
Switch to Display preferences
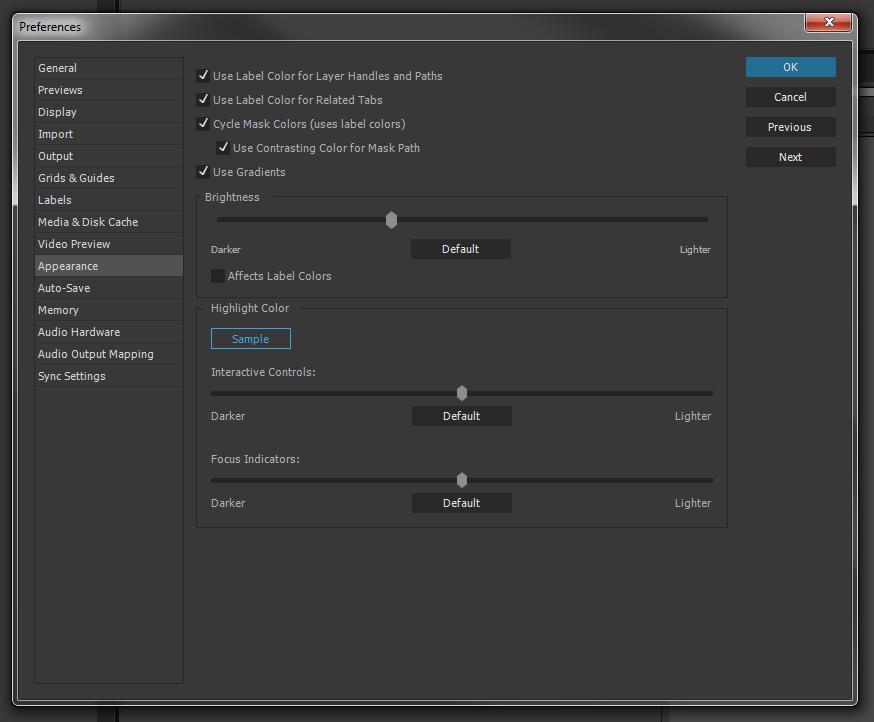(x=109, y=112)
